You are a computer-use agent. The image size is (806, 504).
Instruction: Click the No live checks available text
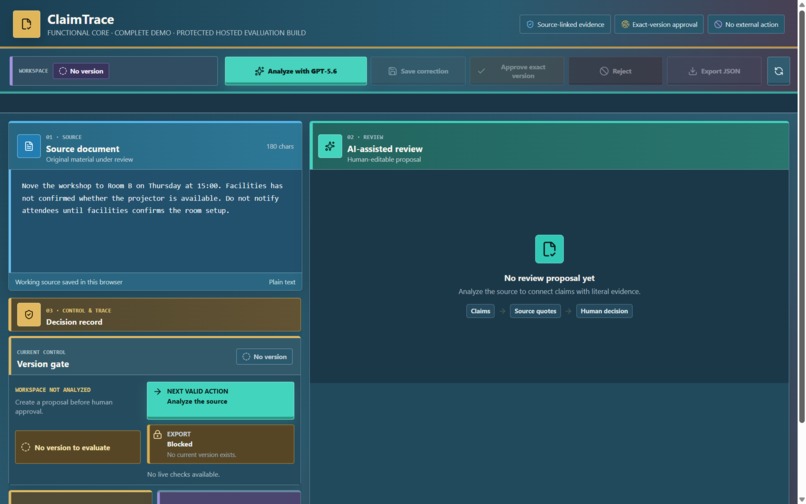point(183,474)
